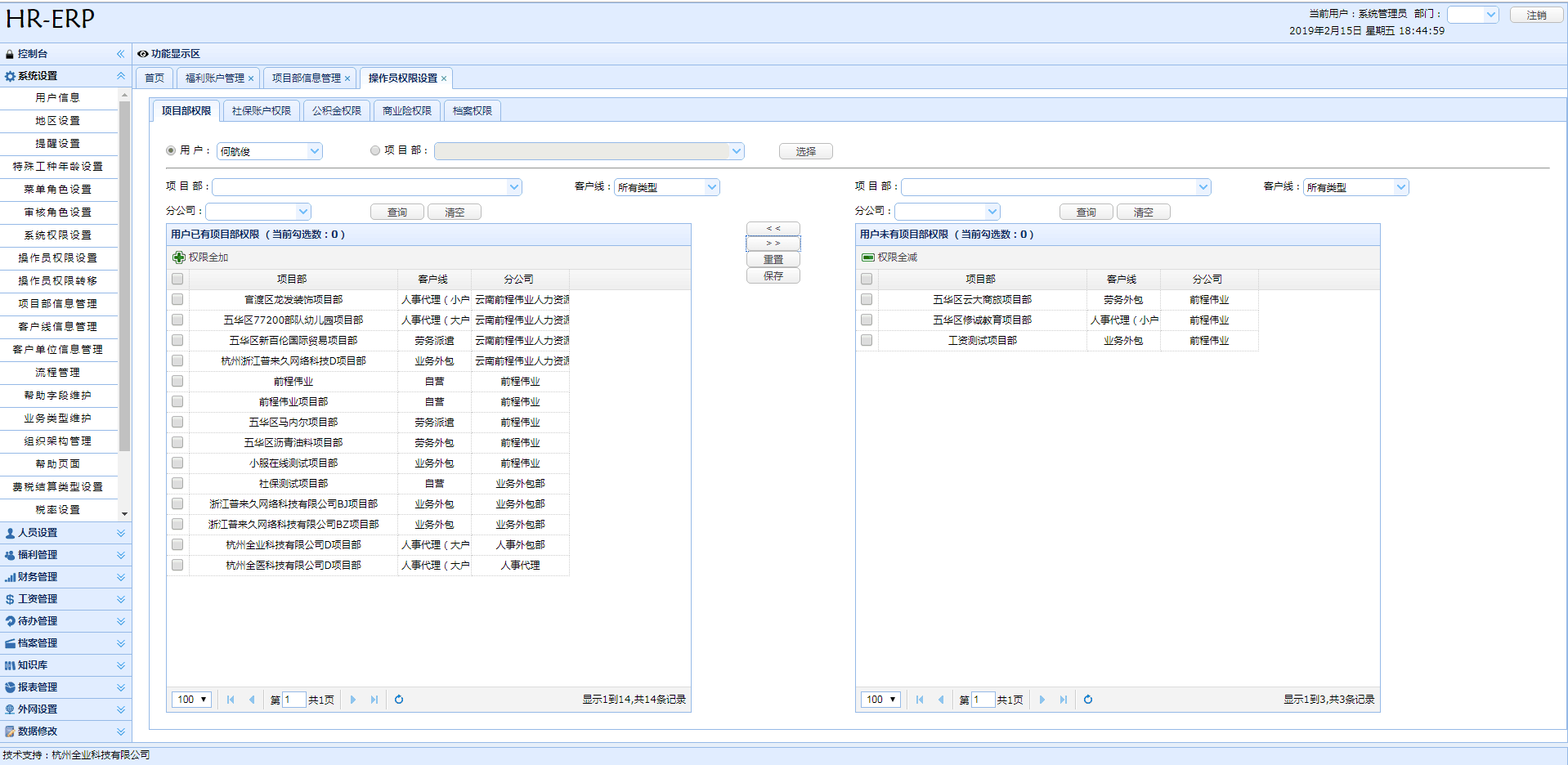The height and width of the screenshot is (765, 1568).
Task: Click the 数据修改 icon
Action: (10, 731)
